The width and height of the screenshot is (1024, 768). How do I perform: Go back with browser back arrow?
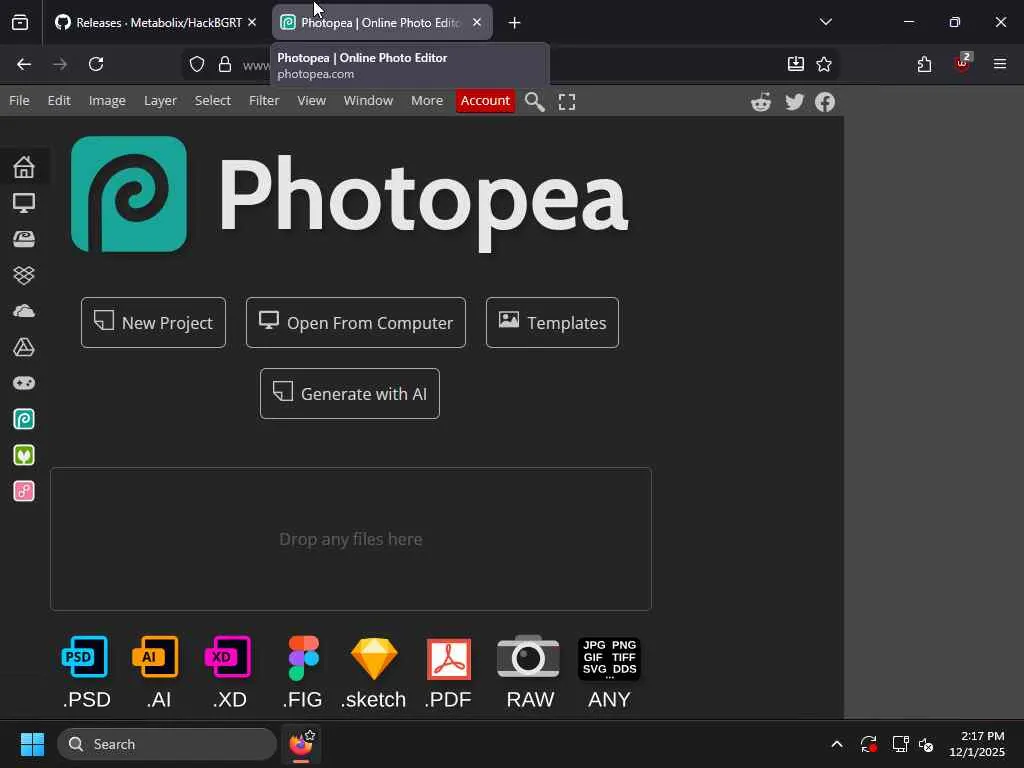pyautogui.click(x=24, y=64)
